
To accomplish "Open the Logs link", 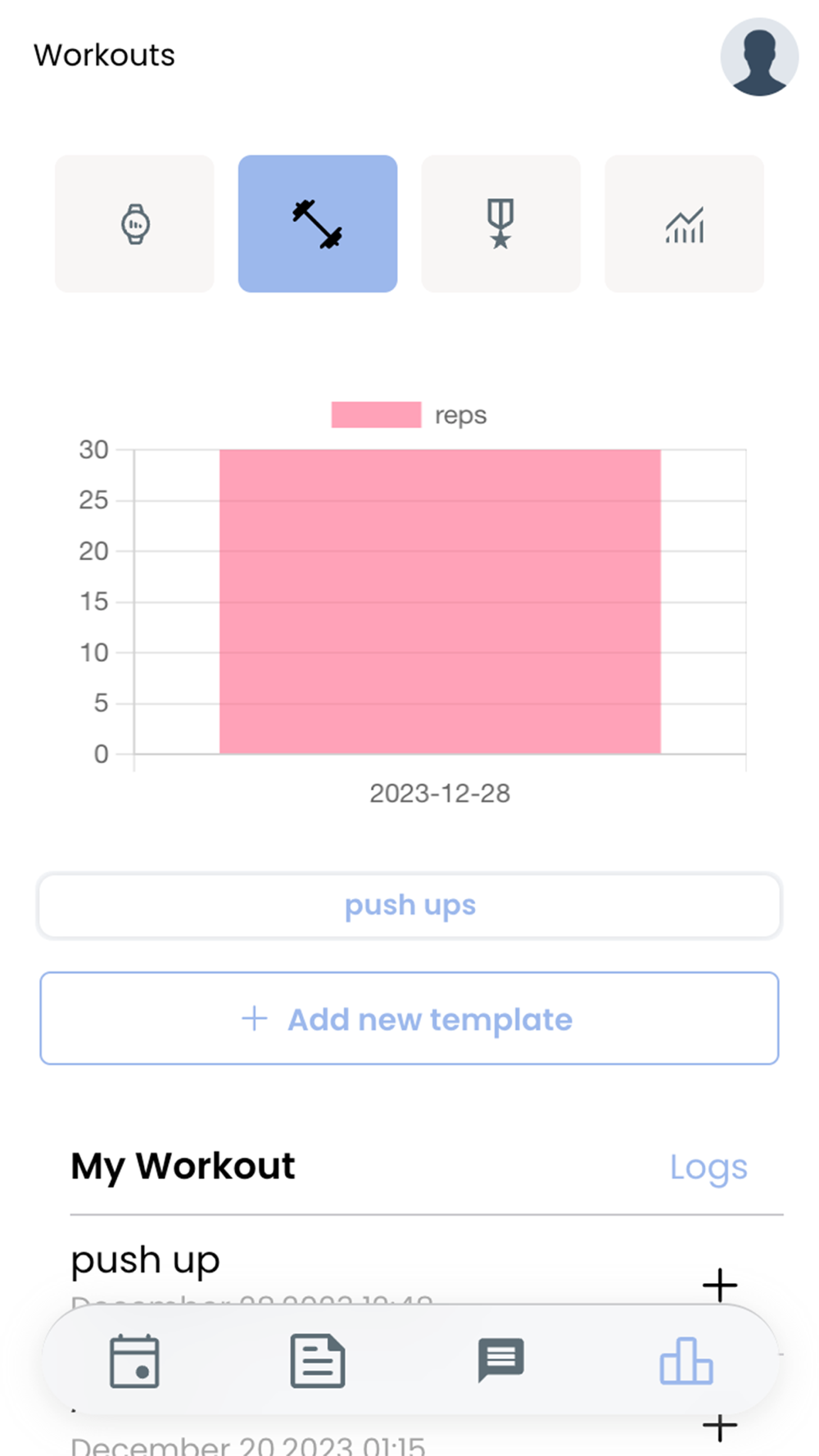I will point(708,1167).
